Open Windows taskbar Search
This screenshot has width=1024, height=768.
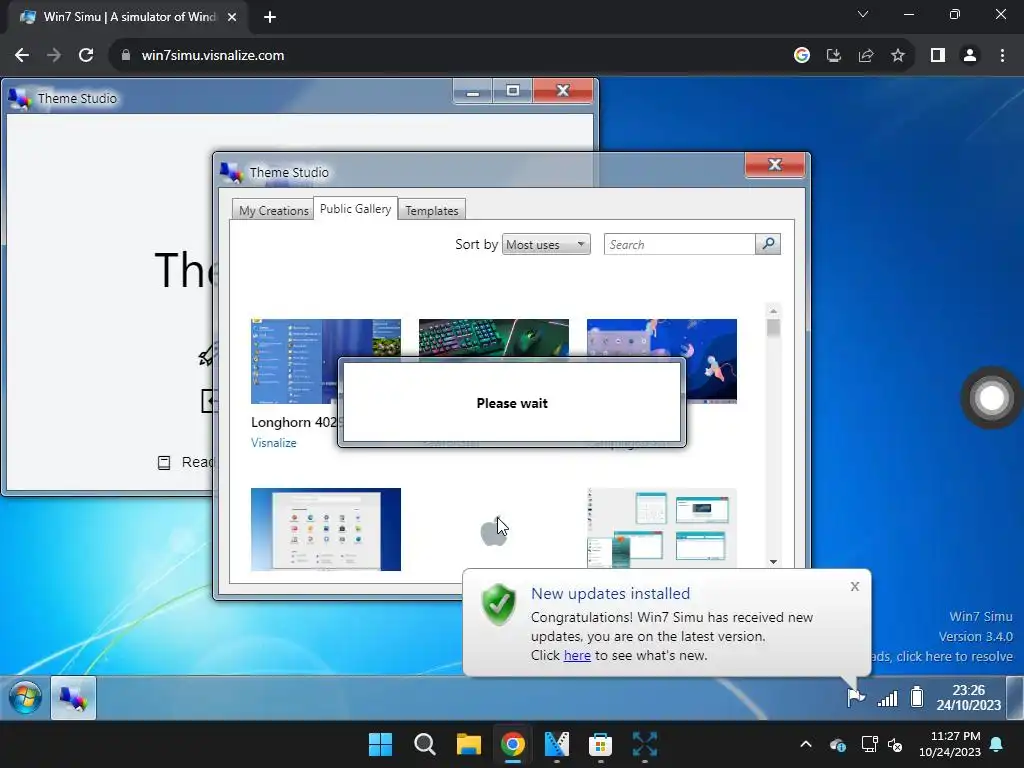click(424, 744)
